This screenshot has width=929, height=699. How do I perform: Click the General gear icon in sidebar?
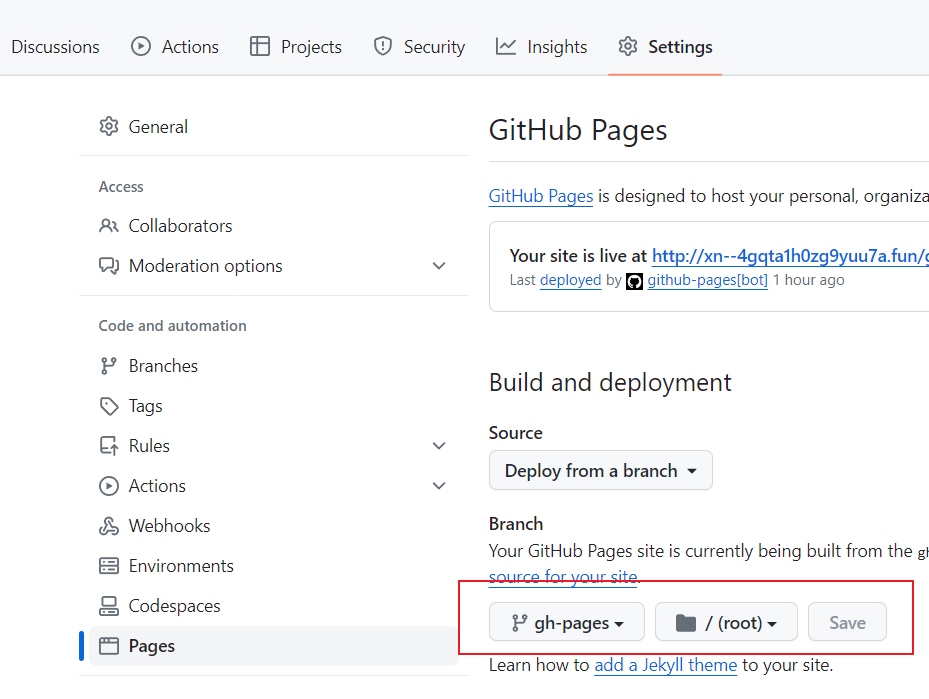[x=108, y=127]
